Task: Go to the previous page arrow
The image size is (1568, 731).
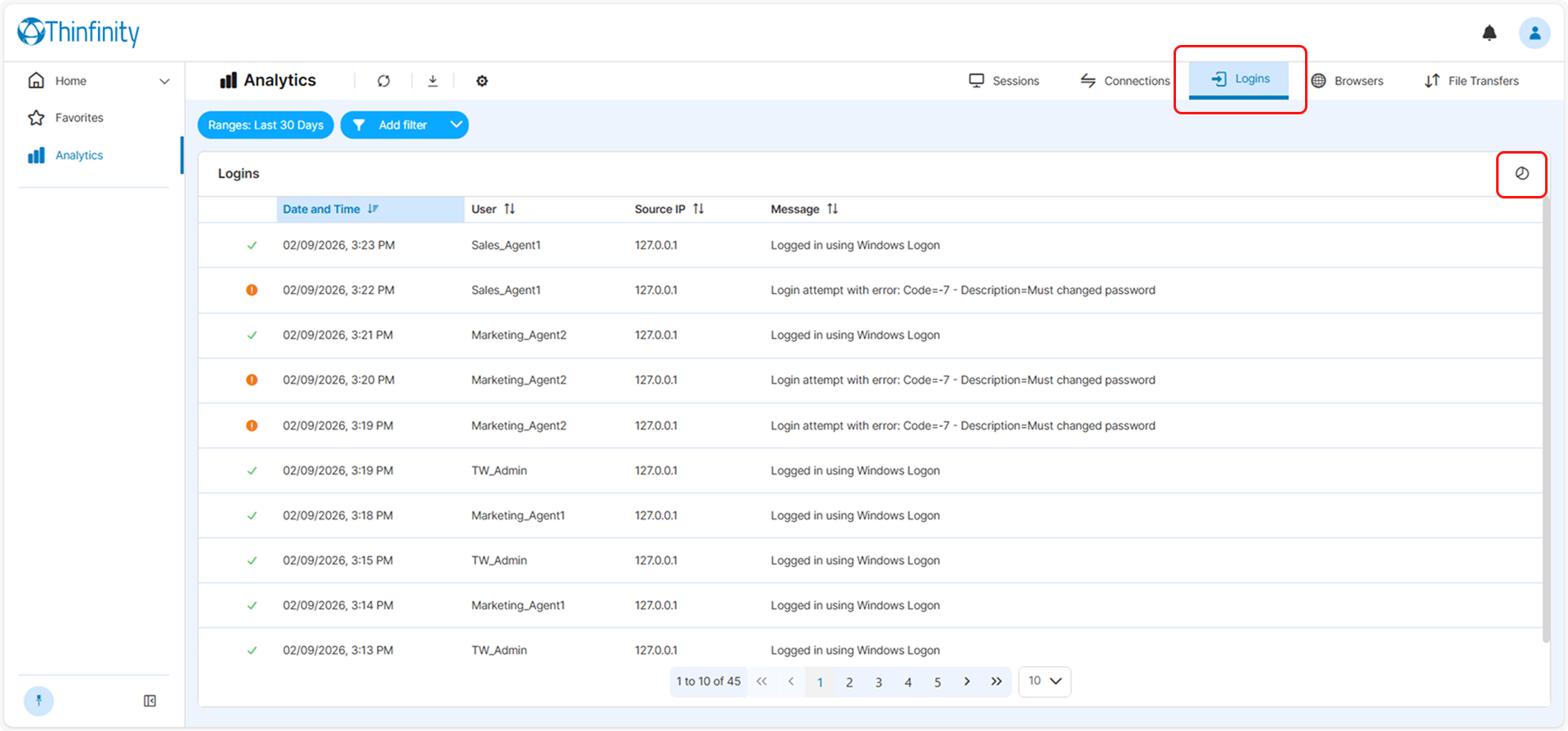Action: pos(791,681)
